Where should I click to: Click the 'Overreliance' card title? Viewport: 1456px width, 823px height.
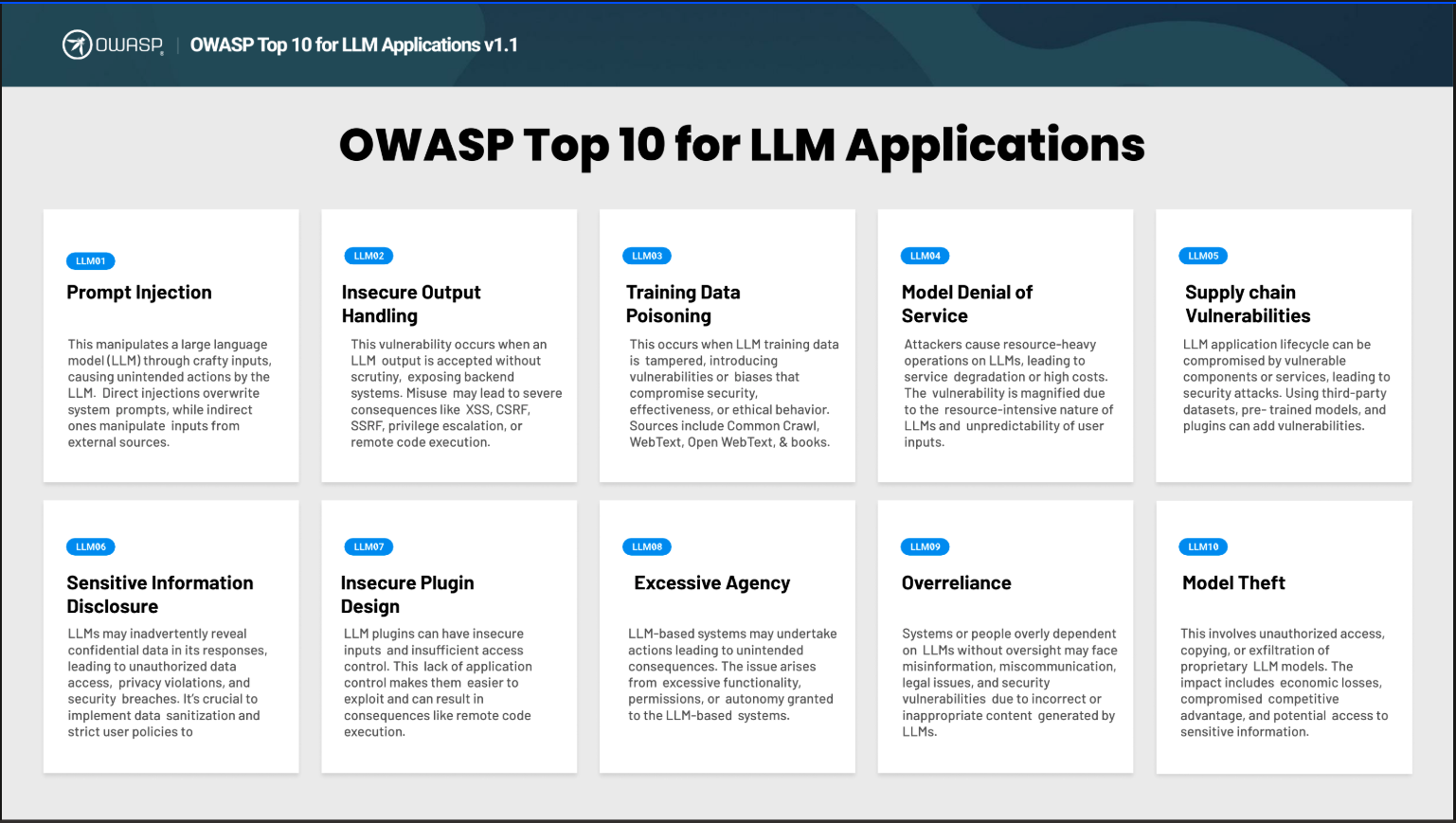pos(957,583)
